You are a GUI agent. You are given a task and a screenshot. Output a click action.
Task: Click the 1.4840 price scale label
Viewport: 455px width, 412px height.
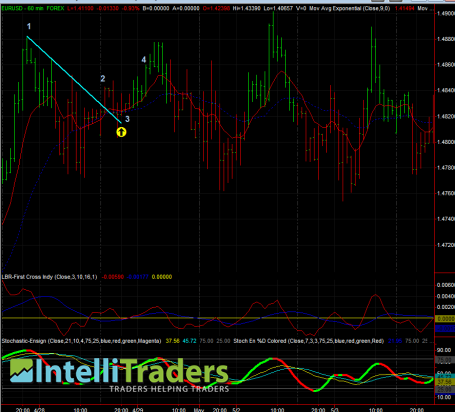446,90
